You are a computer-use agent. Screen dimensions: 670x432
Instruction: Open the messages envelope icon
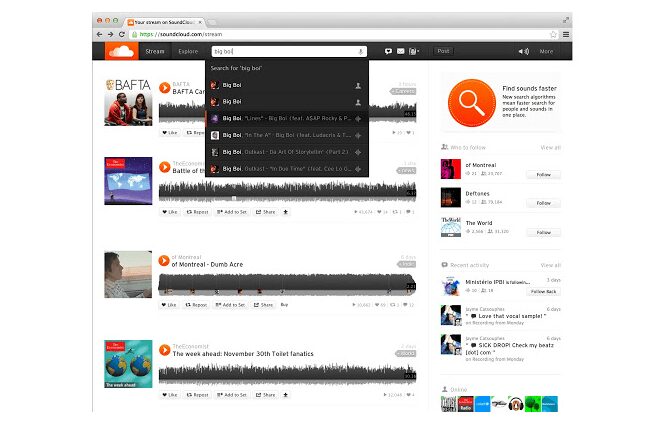[400, 51]
